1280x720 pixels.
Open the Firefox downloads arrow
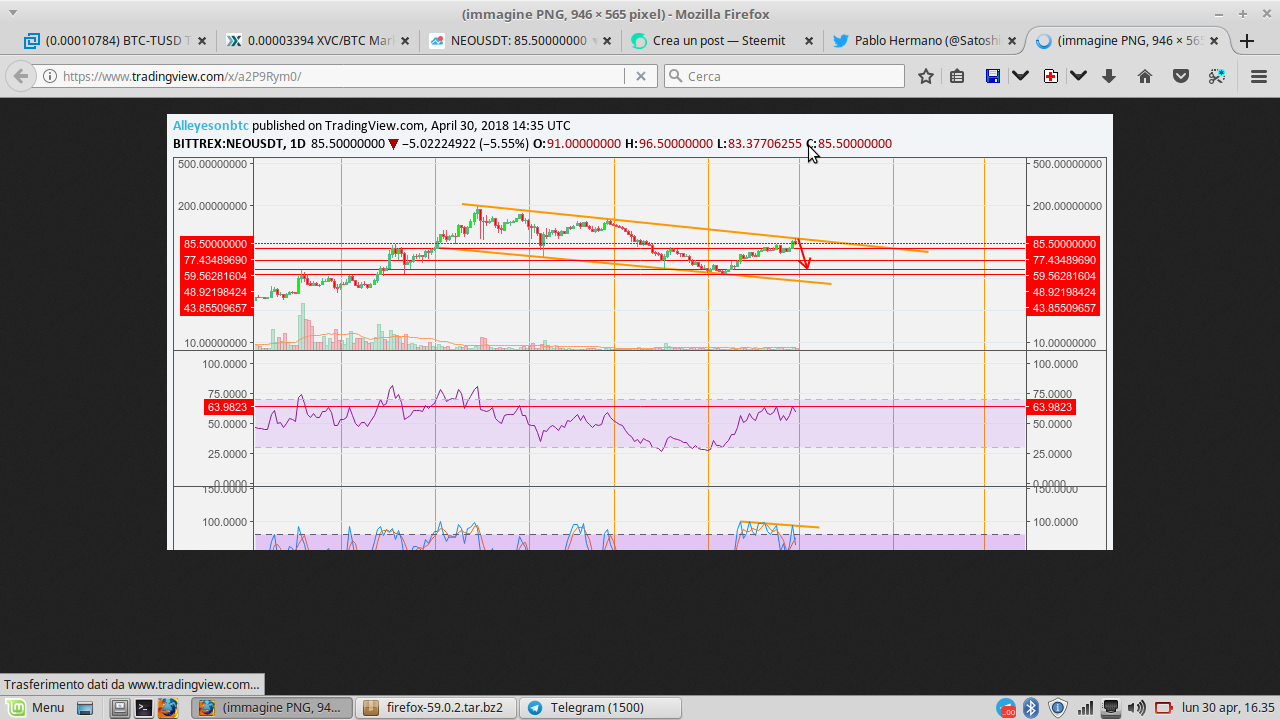(x=1109, y=76)
